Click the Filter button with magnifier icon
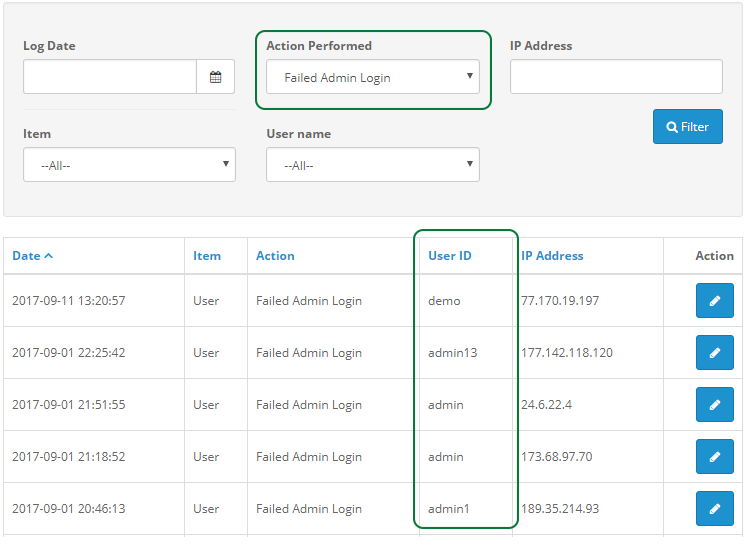The width and height of the screenshot is (746, 537). (688, 127)
